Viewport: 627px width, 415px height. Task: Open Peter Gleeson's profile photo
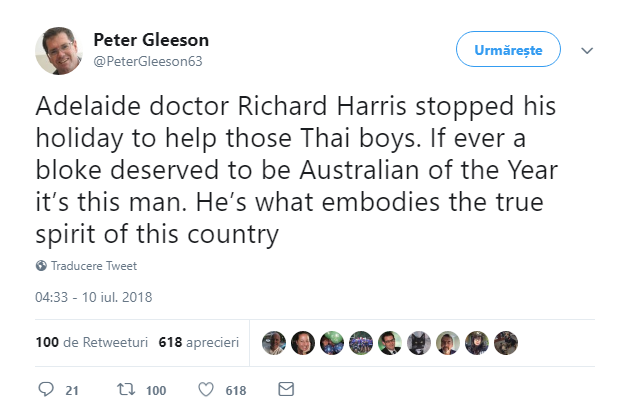click(59, 51)
